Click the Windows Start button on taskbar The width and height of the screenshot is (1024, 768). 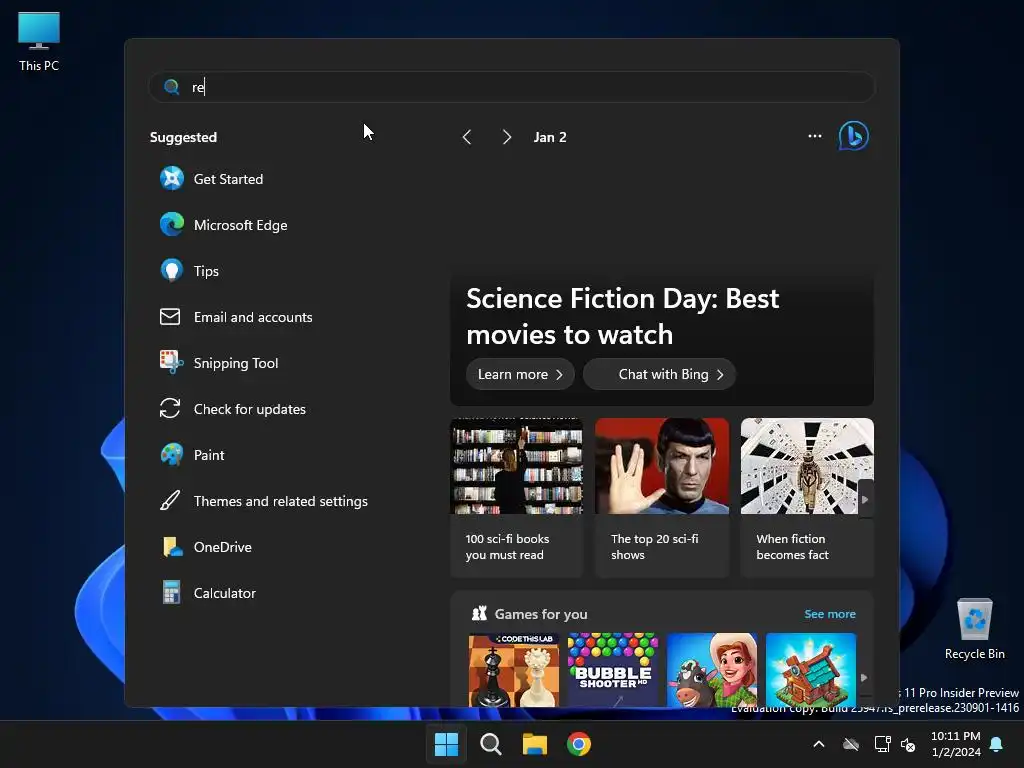pos(447,744)
